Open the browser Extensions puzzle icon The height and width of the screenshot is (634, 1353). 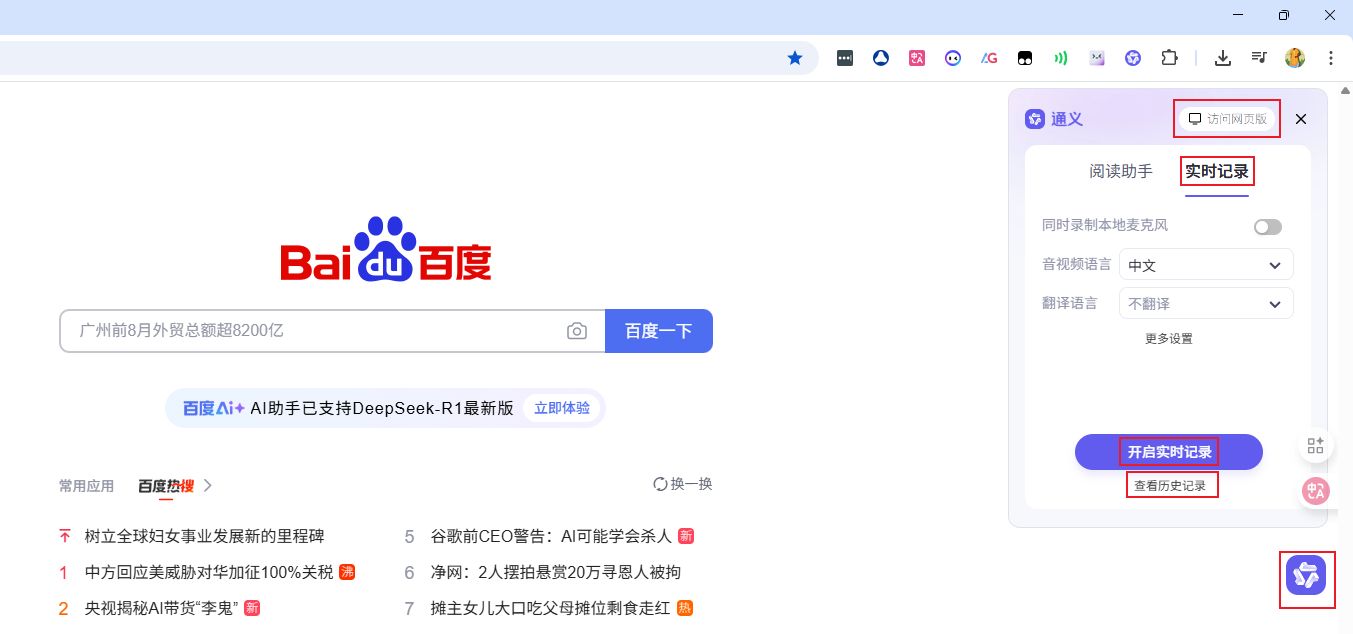[x=1169, y=58]
